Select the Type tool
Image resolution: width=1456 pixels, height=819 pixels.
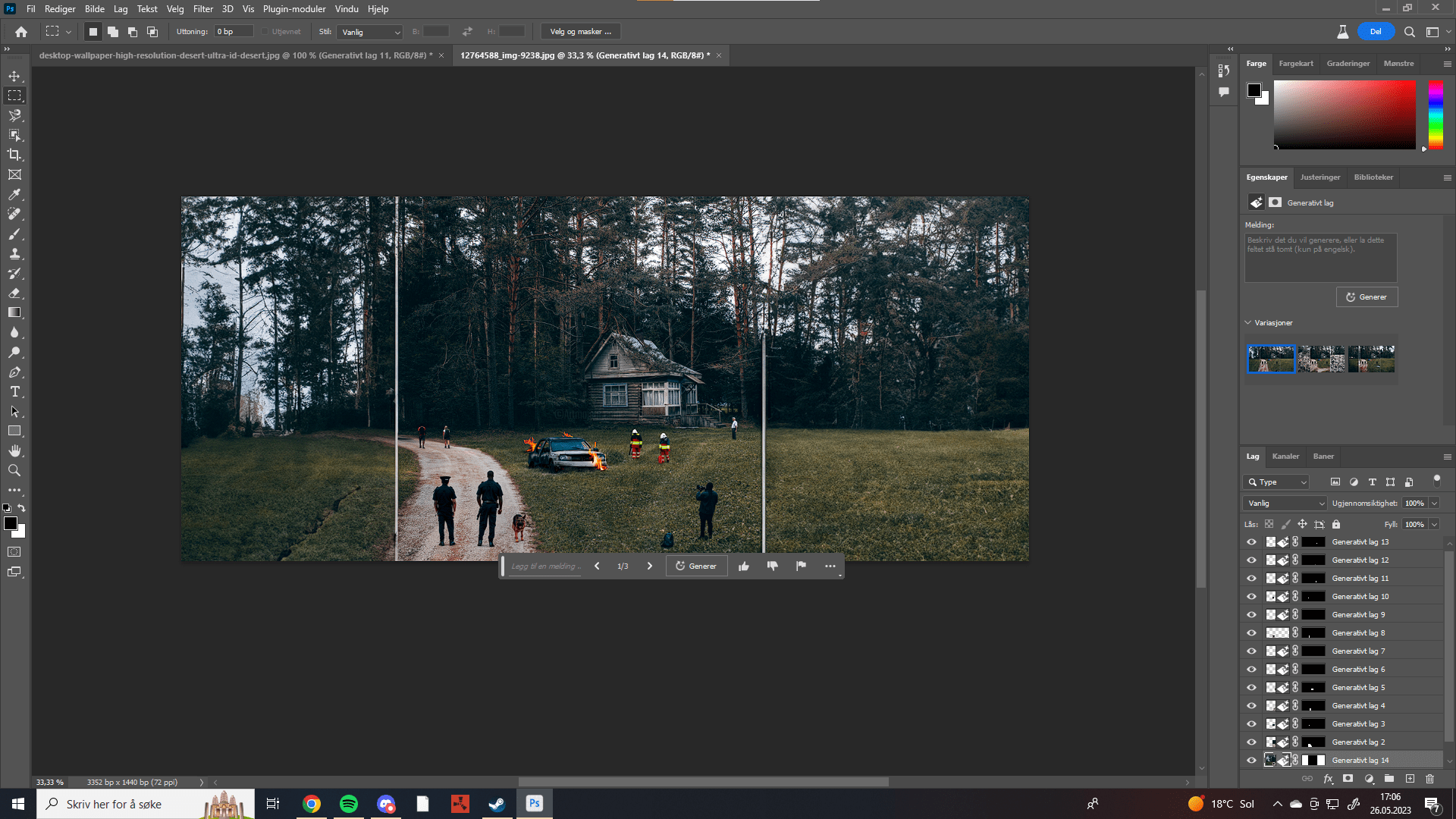[x=14, y=392]
